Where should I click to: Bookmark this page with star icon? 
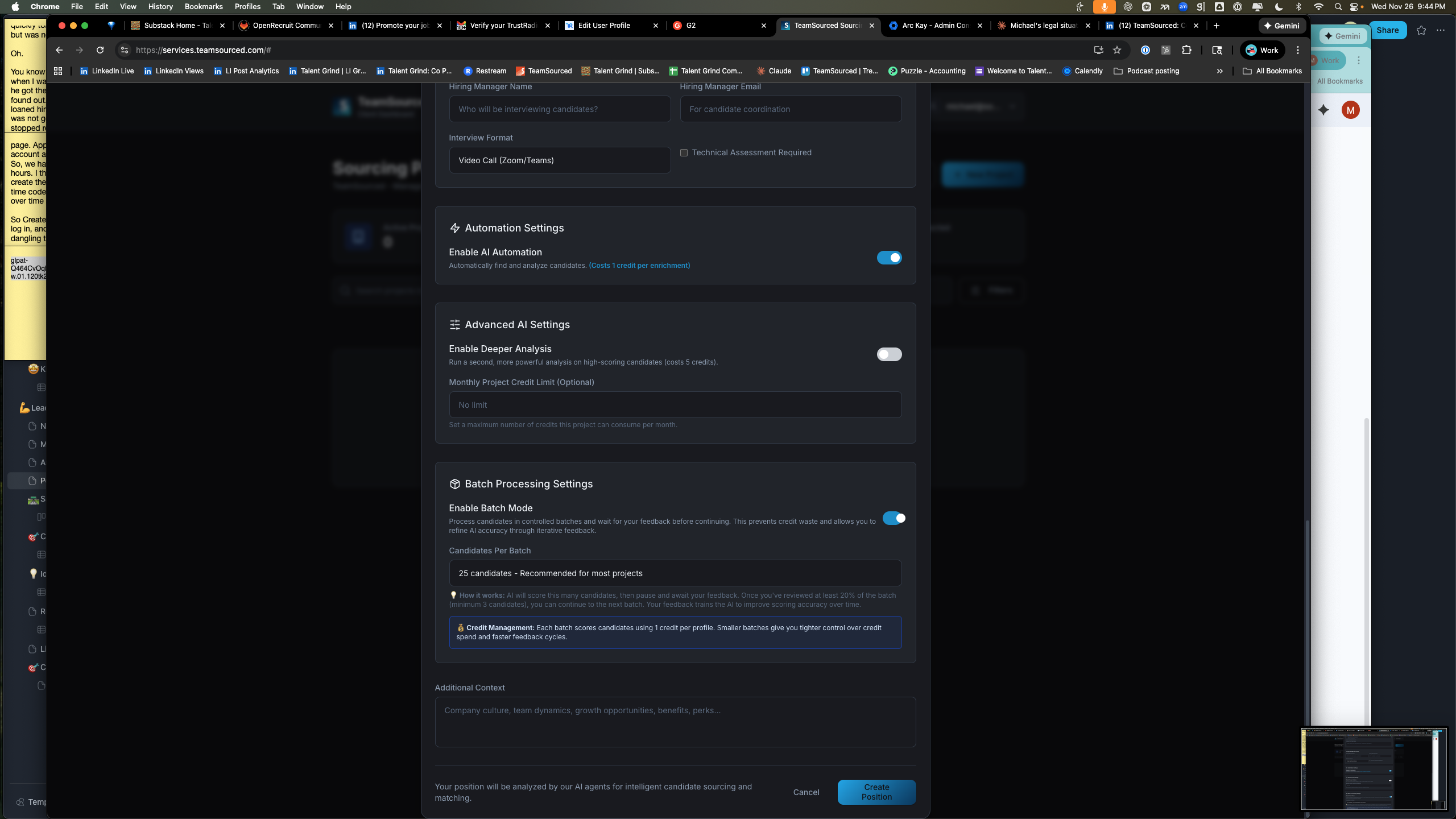1117,50
